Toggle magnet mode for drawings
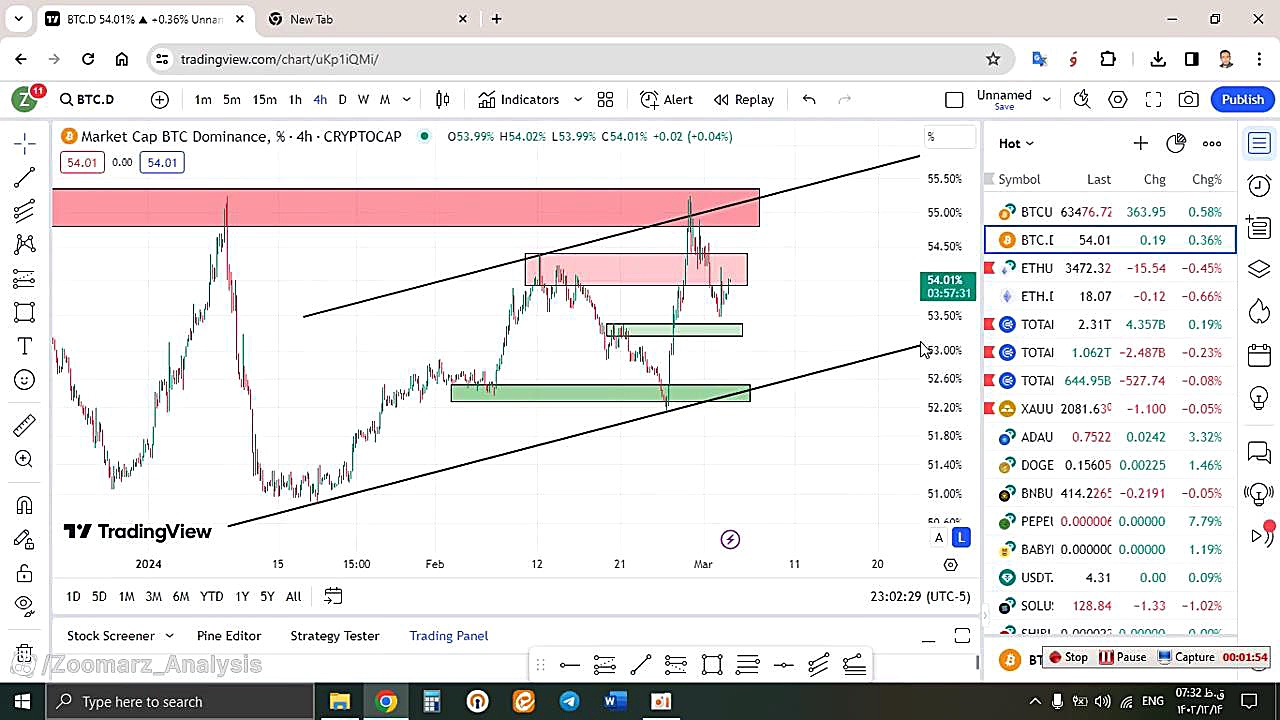Viewport: 1280px width, 720px height. [24, 505]
